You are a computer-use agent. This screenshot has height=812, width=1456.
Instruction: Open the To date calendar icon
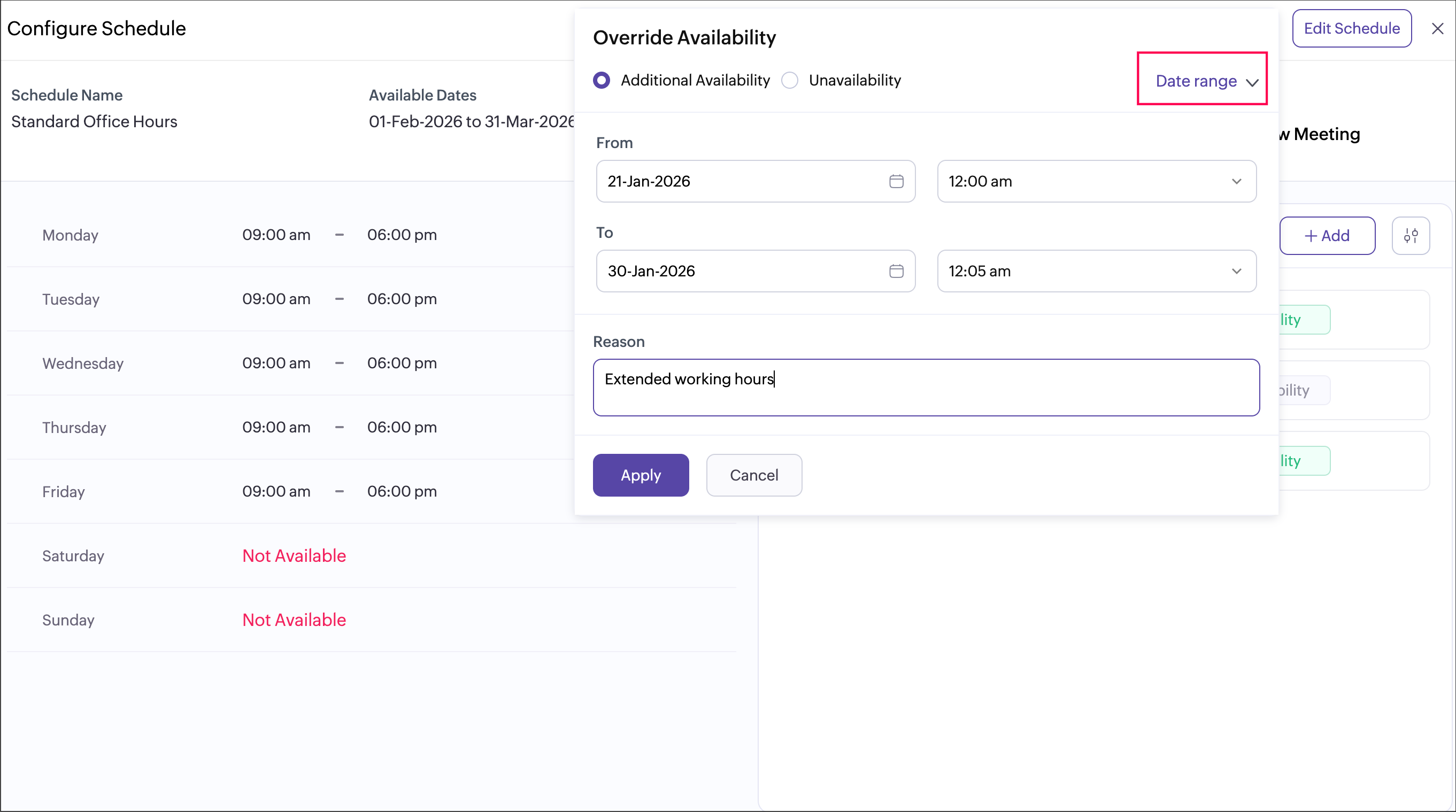[896, 271]
